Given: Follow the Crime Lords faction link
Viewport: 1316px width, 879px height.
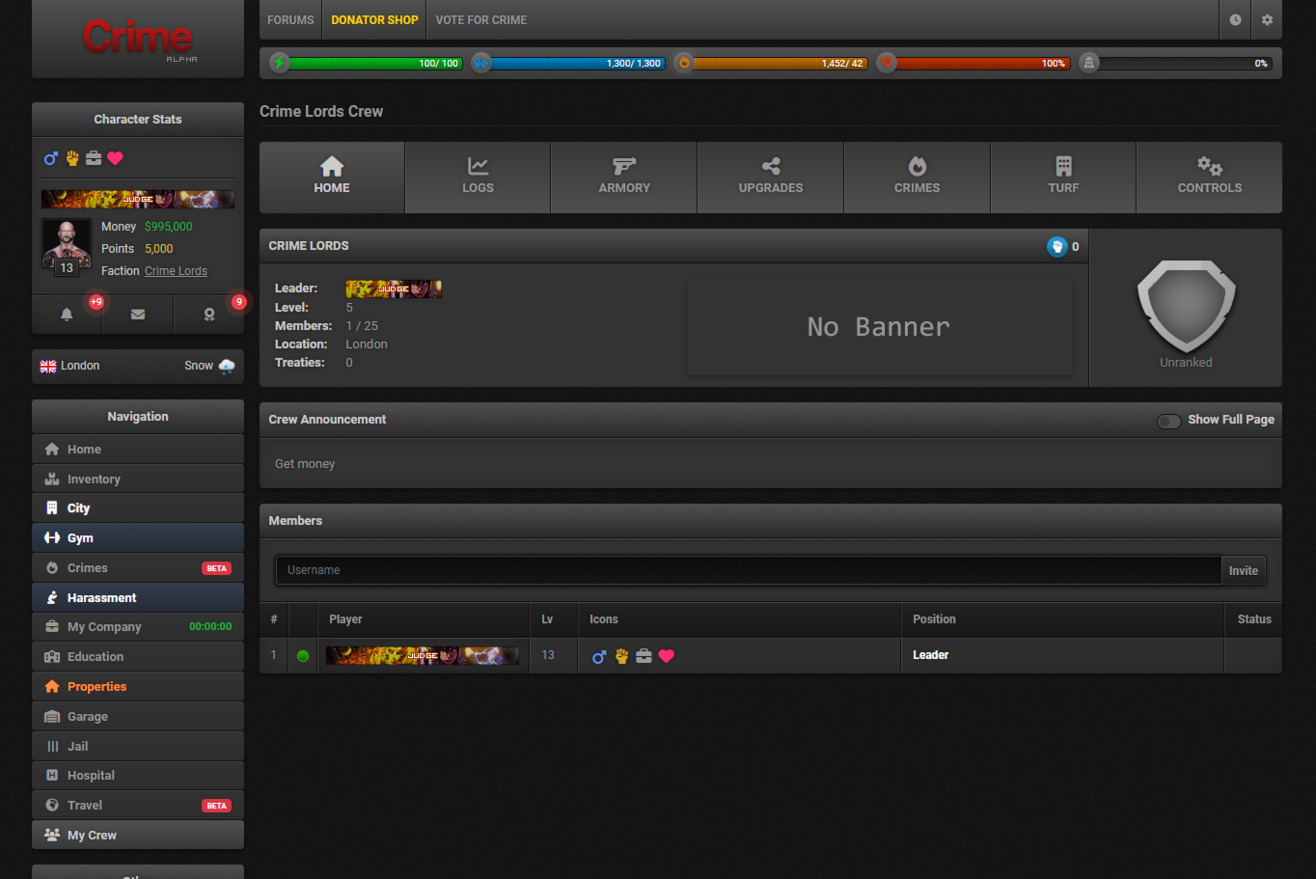Looking at the screenshot, I should [176, 271].
